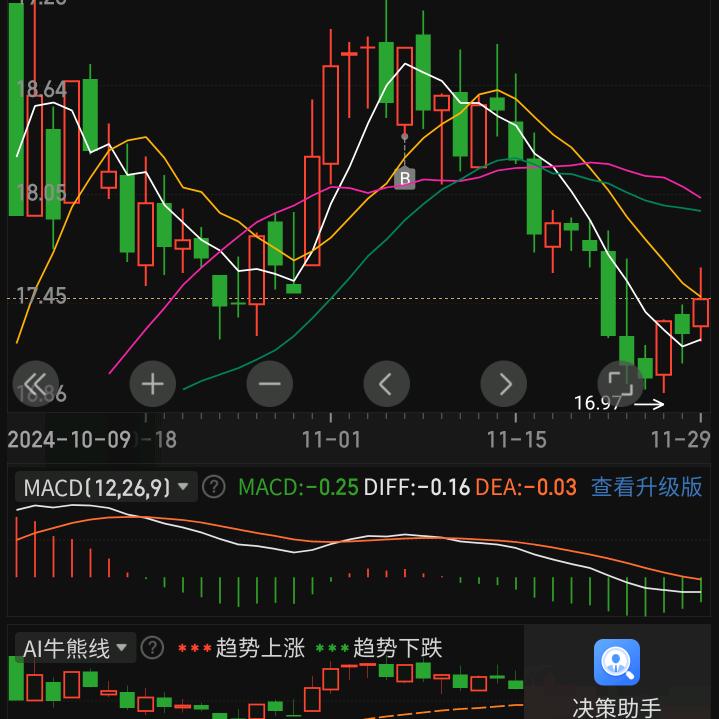Tap the DEA:-0.03 value in the MACD header
Viewport: 719px width, 719px height.
(x=526, y=487)
